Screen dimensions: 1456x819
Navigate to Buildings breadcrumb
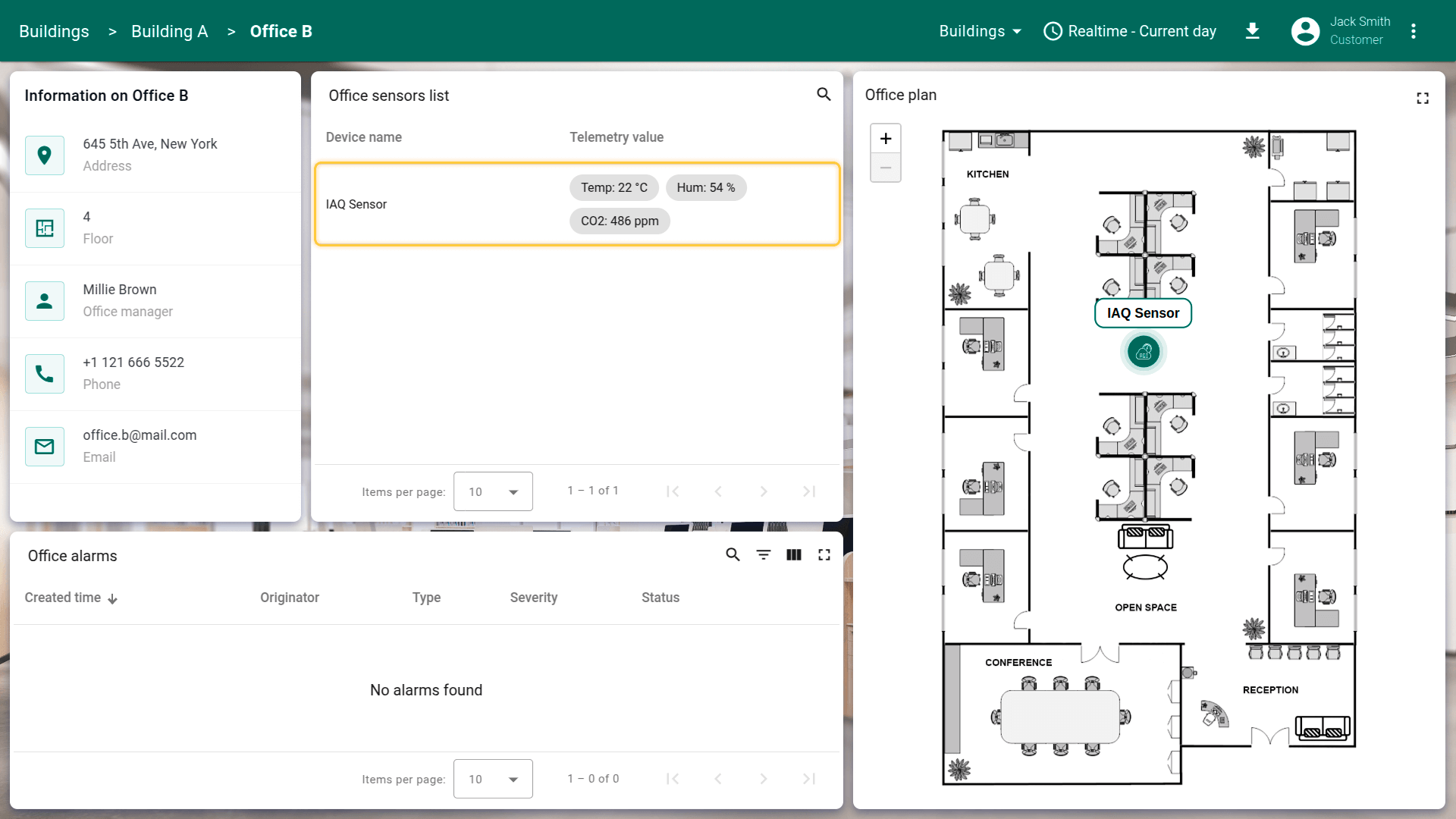(x=54, y=31)
